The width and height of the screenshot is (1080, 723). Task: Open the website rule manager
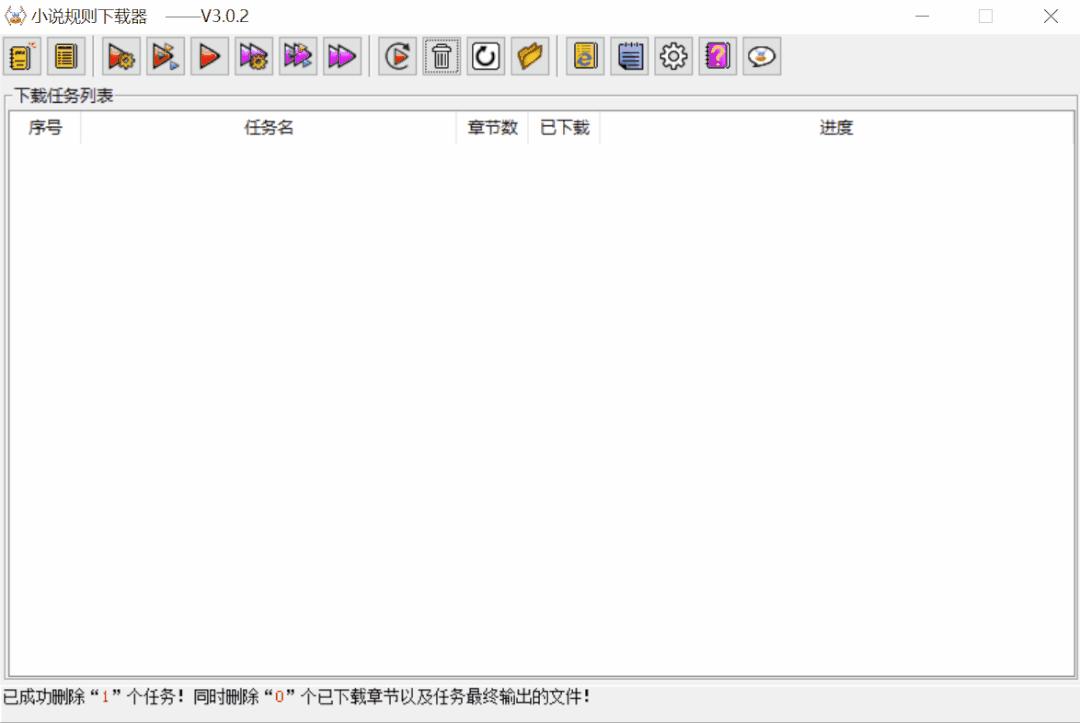click(x=585, y=56)
